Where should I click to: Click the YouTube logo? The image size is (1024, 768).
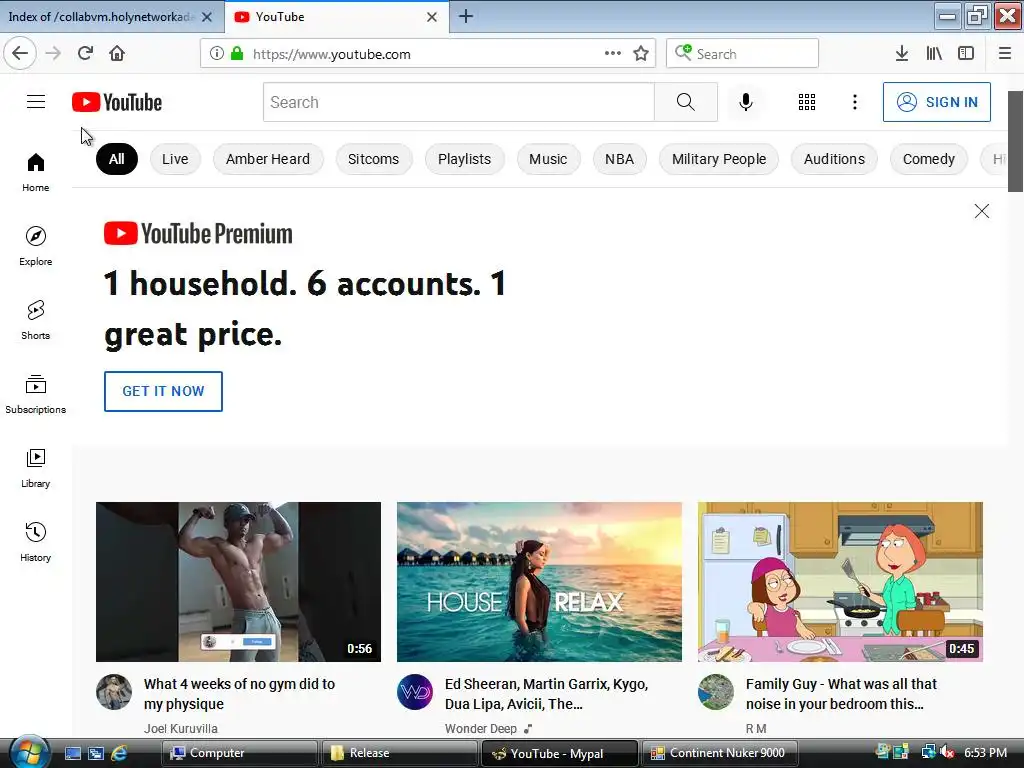(117, 102)
